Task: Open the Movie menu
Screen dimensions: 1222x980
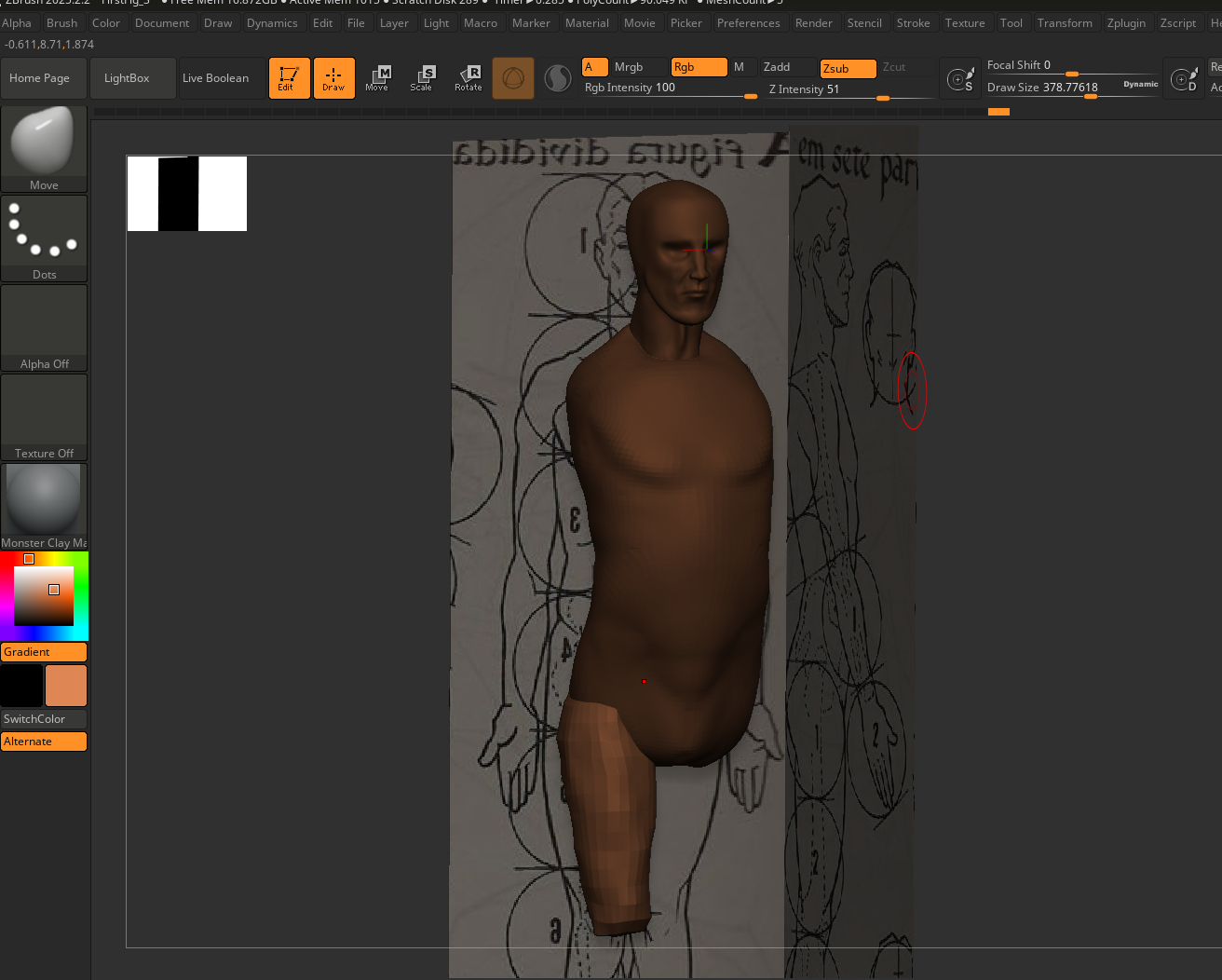Action: (x=640, y=23)
